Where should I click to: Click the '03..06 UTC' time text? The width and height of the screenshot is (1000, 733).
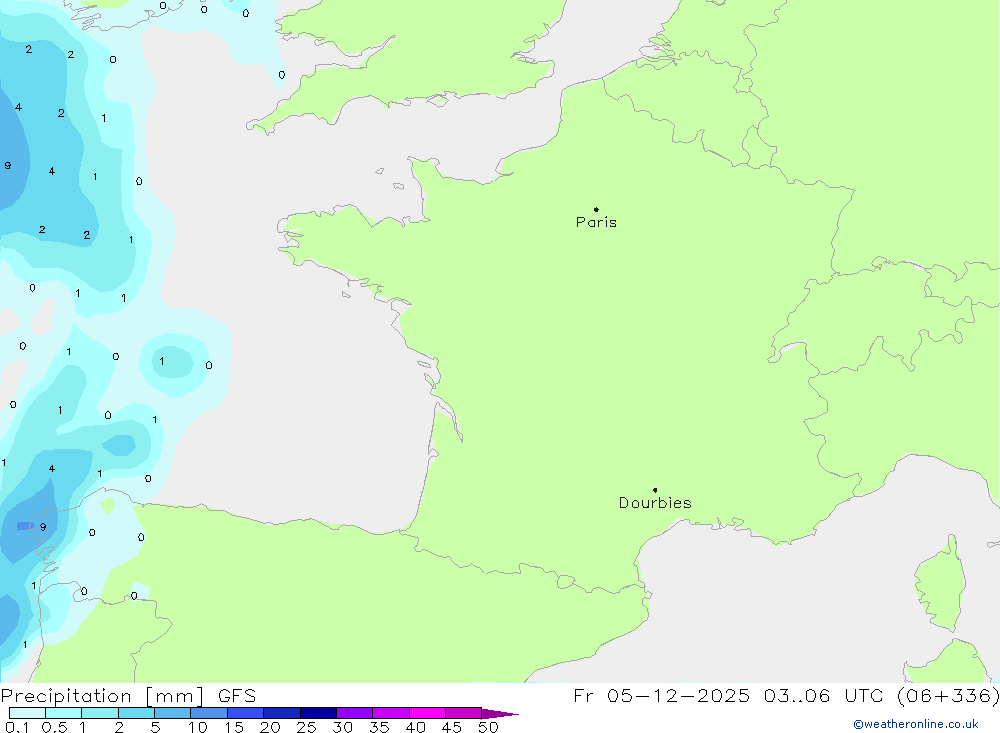click(825, 696)
